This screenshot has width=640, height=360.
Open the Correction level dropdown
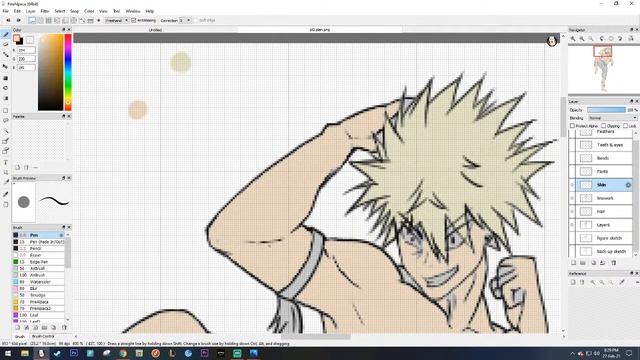point(185,20)
